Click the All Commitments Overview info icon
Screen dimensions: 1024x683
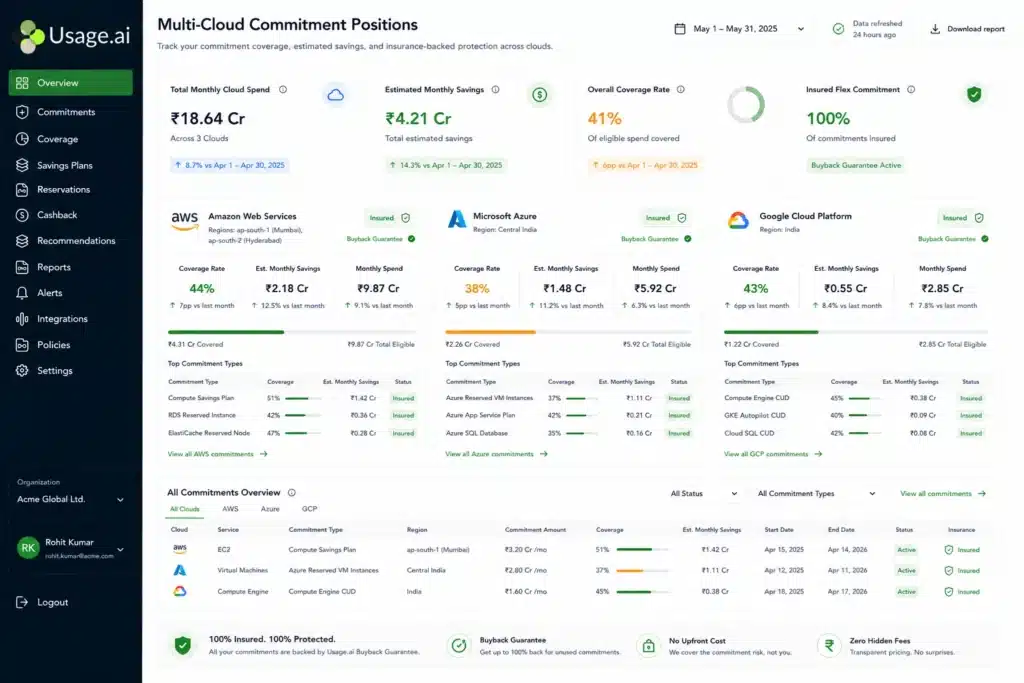point(292,493)
